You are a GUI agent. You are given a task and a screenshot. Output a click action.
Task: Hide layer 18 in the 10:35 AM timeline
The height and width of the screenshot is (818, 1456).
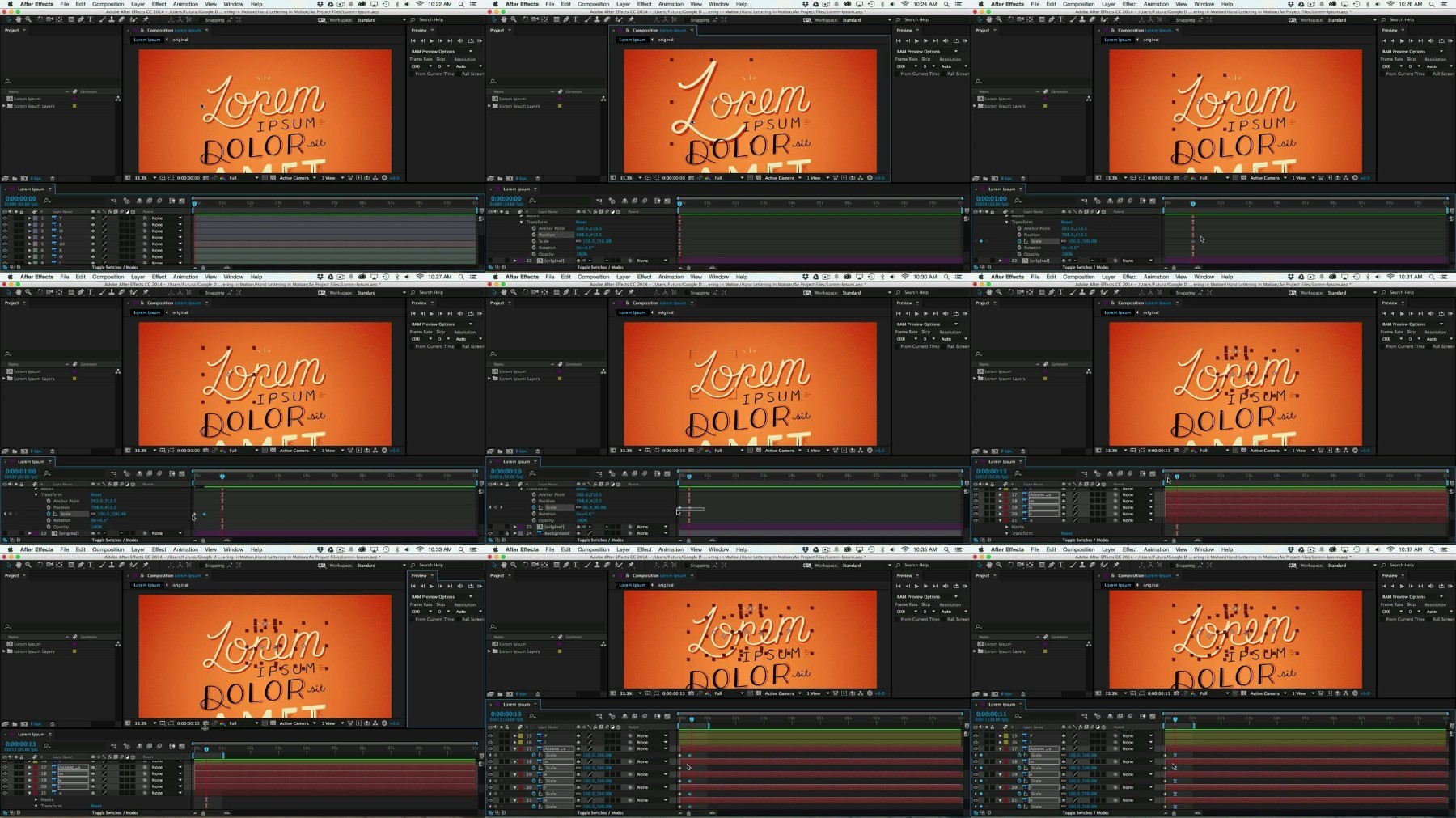pyautogui.click(x=490, y=761)
